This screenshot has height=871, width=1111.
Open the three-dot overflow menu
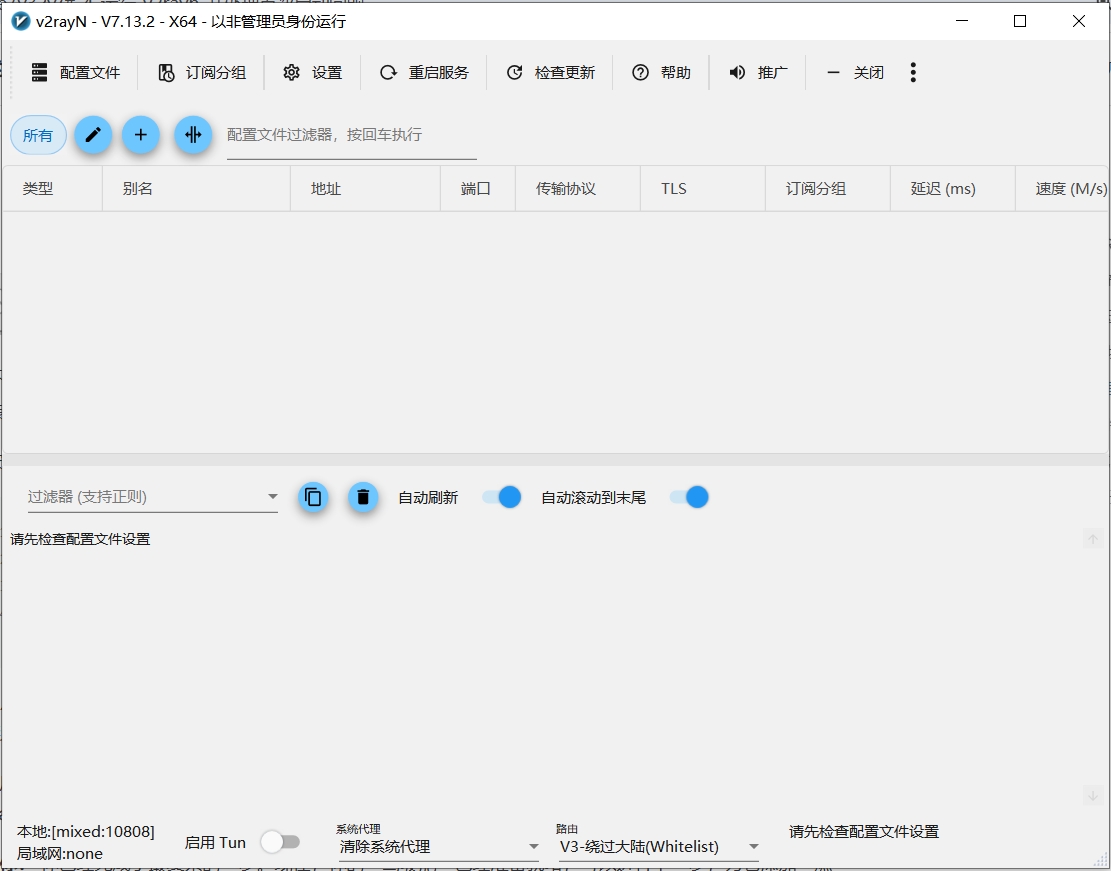(913, 71)
